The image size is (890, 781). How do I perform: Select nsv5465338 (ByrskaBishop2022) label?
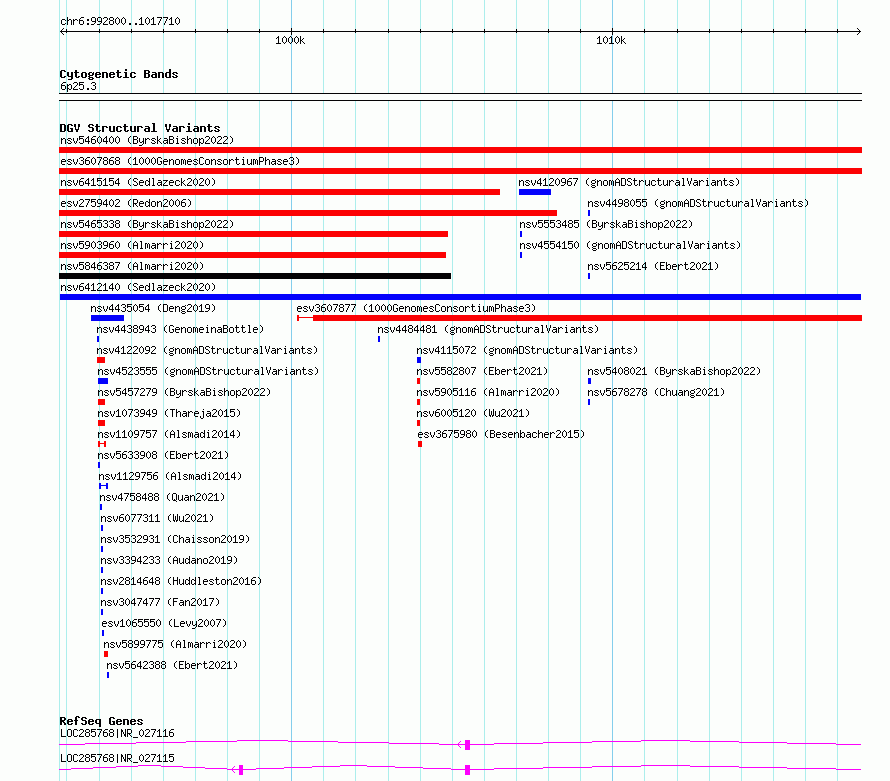[147, 224]
